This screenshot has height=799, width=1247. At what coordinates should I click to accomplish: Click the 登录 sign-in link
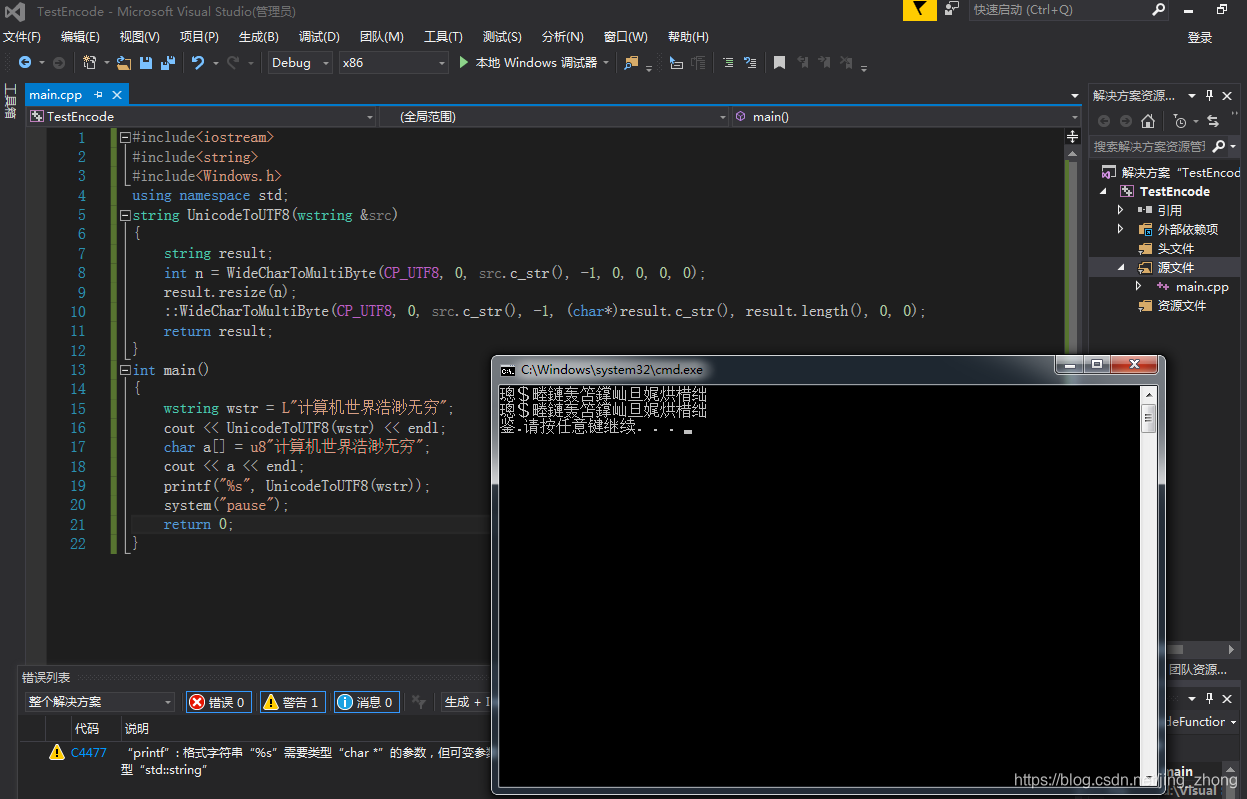1200,37
